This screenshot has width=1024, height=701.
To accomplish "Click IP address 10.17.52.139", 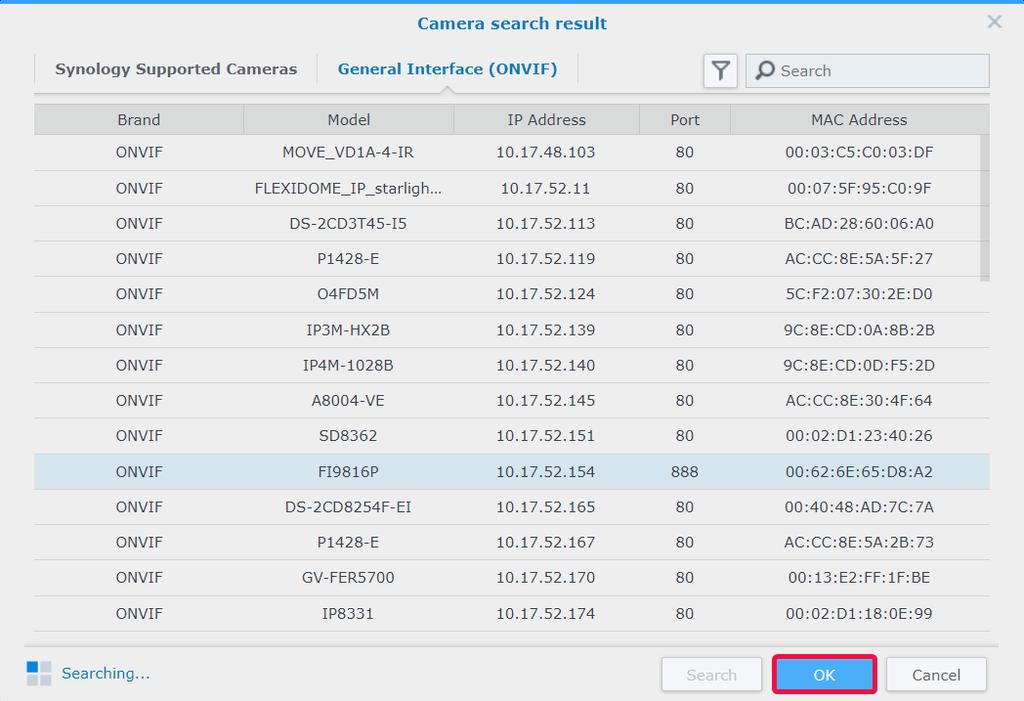I will 545,331.
